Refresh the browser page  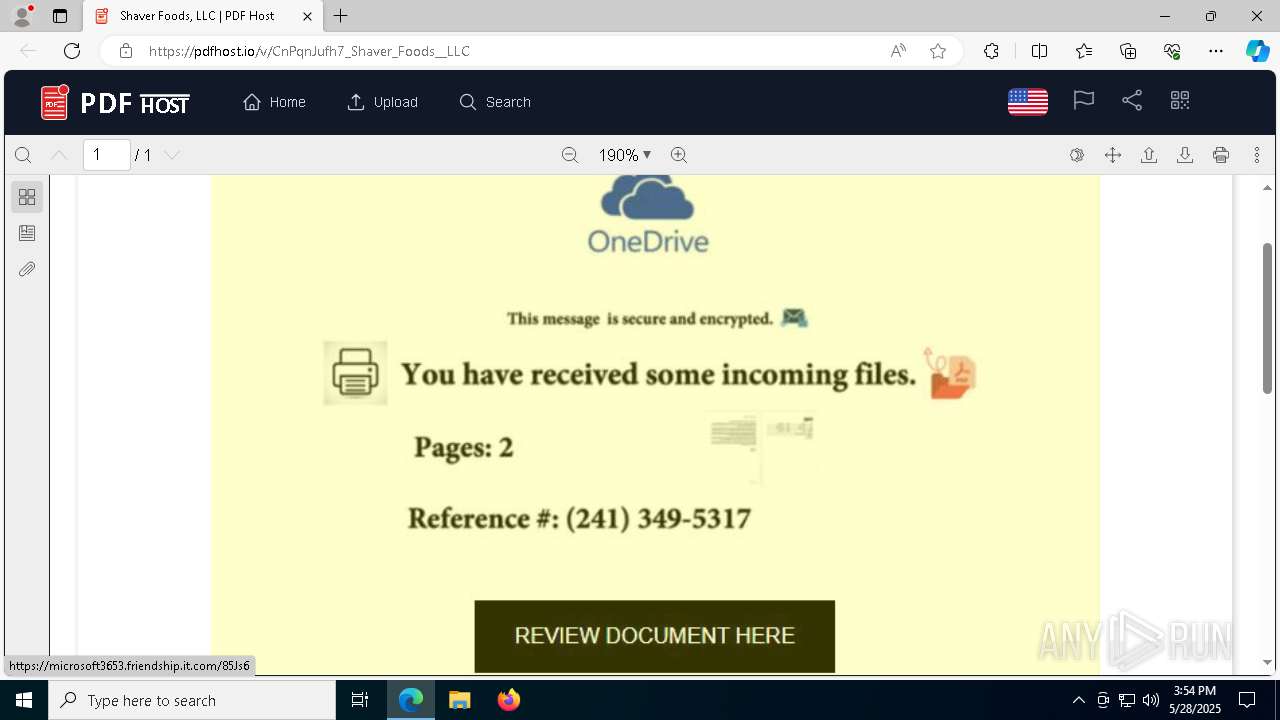pyautogui.click(x=72, y=51)
